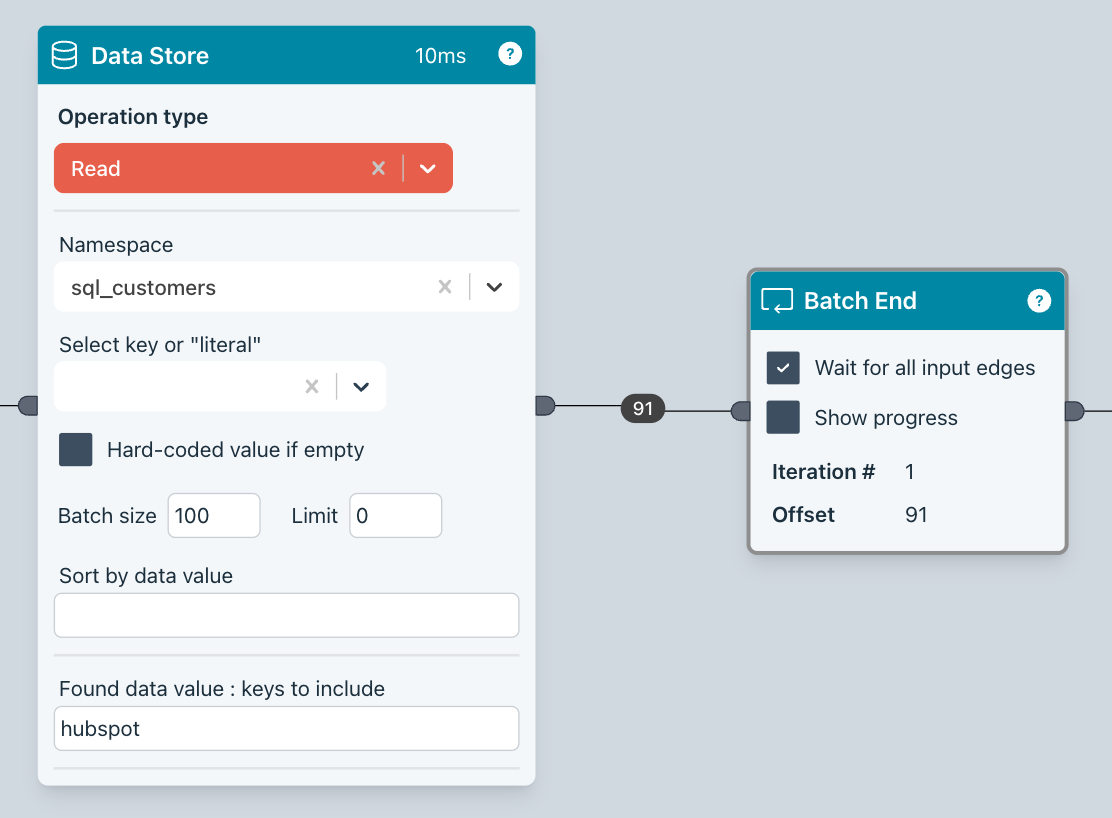Viewport: 1112px width, 818px height.
Task: Click the Data Store output connector
Action: click(545, 405)
